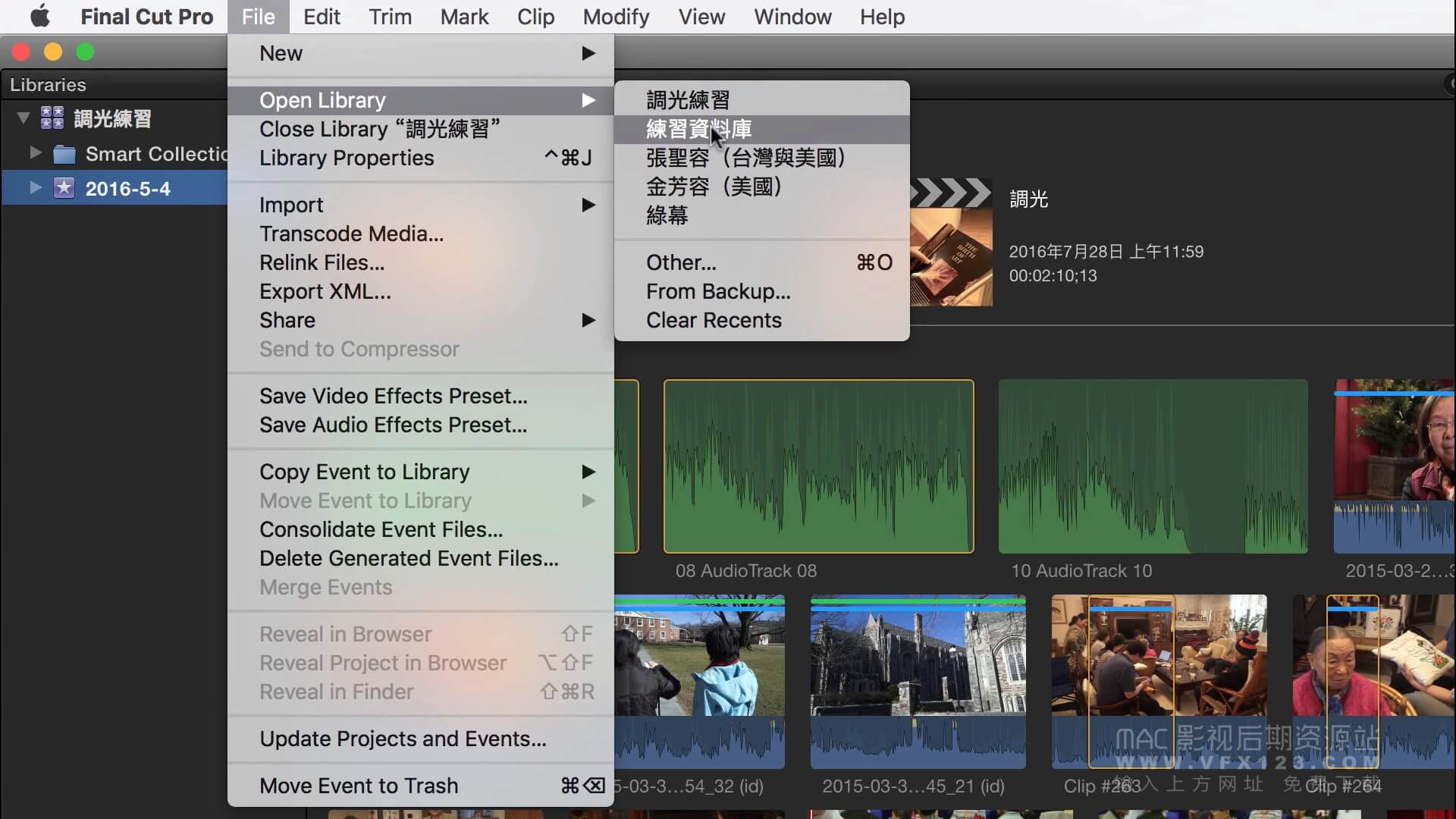The width and height of the screenshot is (1456, 819).
Task: Open the Apple menu
Action: pos(40,16)
